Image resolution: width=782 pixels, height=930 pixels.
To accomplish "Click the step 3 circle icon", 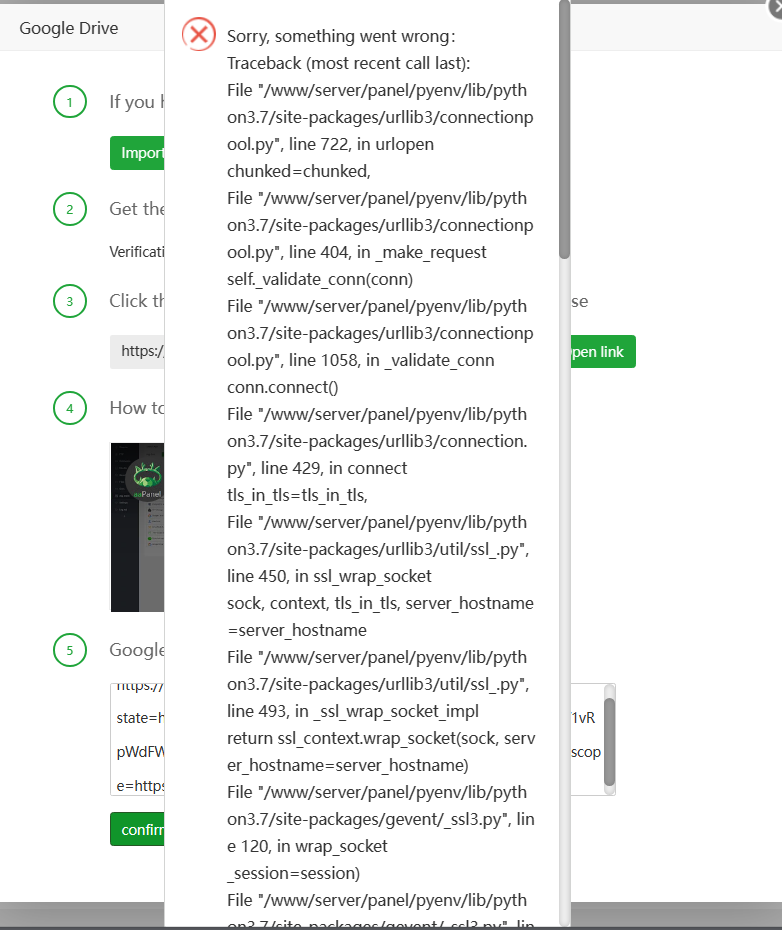I will point(69,301).
